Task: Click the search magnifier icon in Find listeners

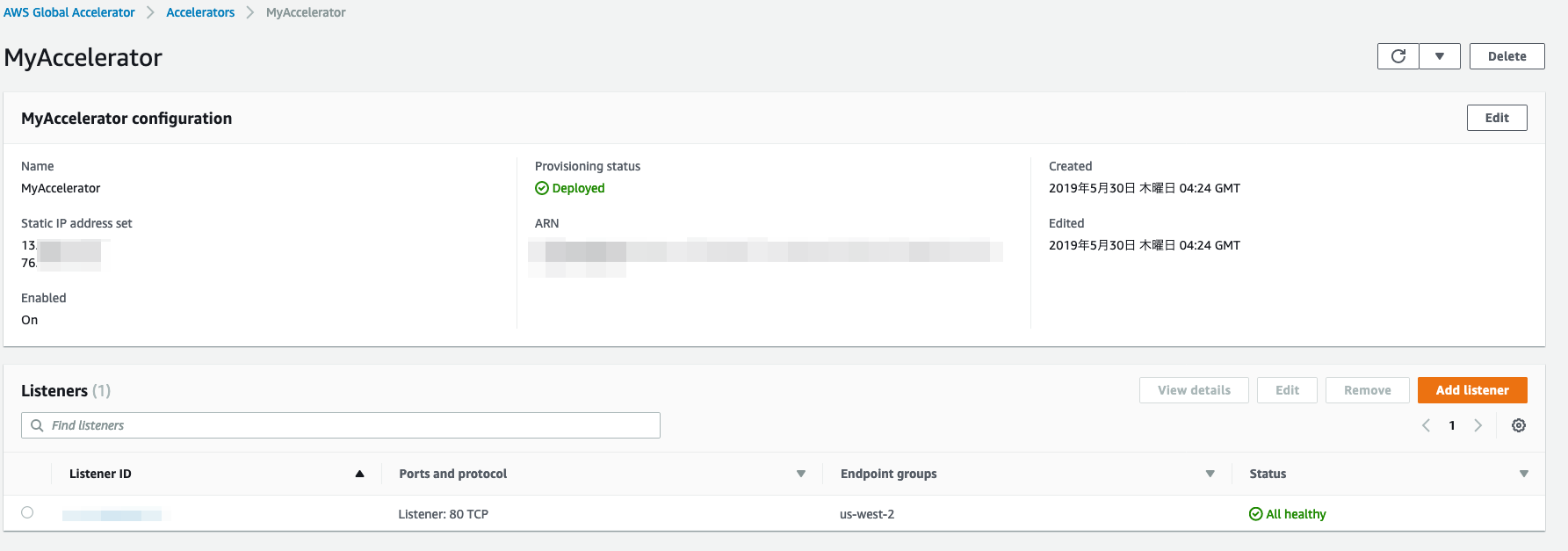Action: (x=37, y=425)
